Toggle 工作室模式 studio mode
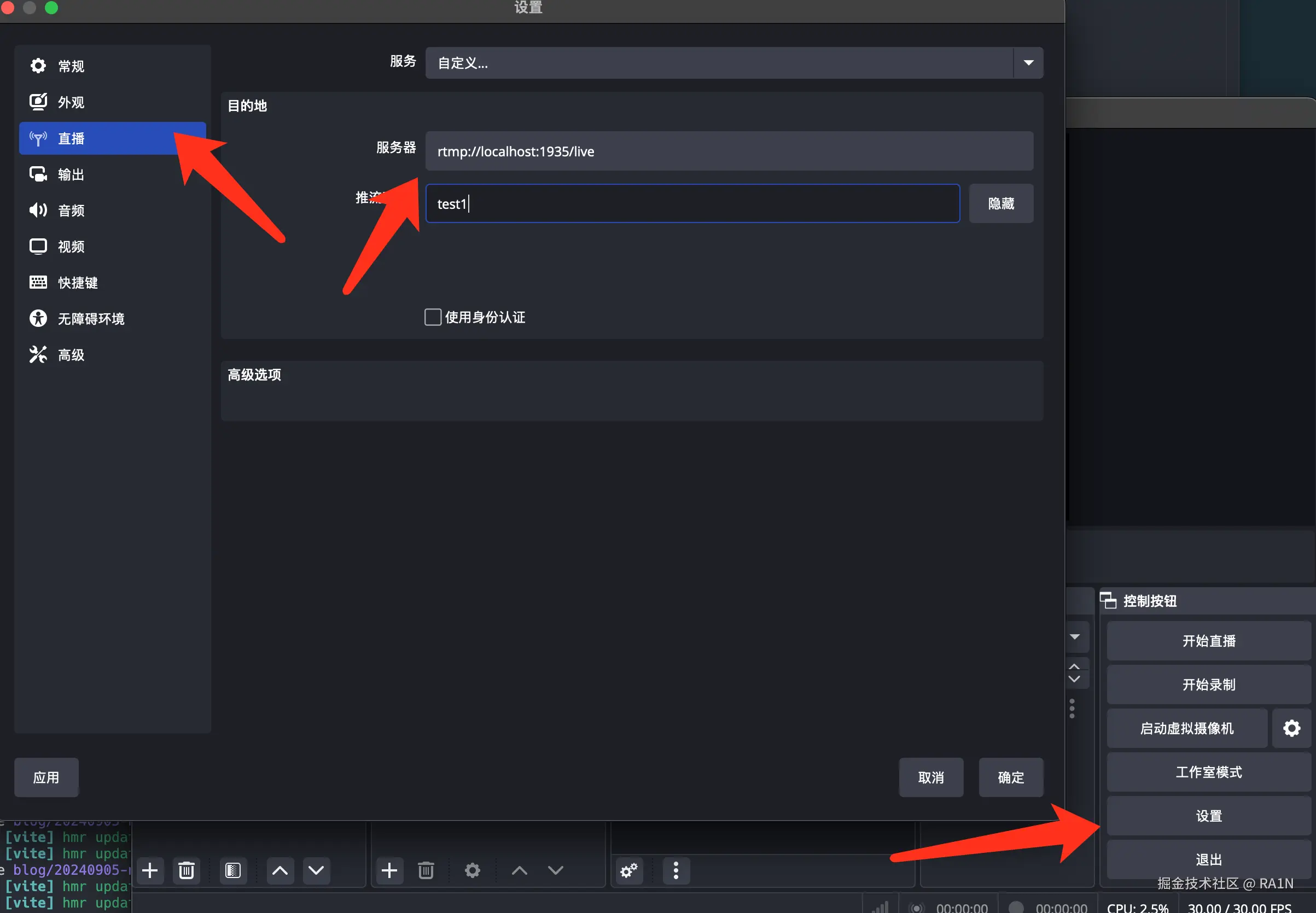Image resolution: width=1316 pixels, height=913 pixels. point(1208,772)
